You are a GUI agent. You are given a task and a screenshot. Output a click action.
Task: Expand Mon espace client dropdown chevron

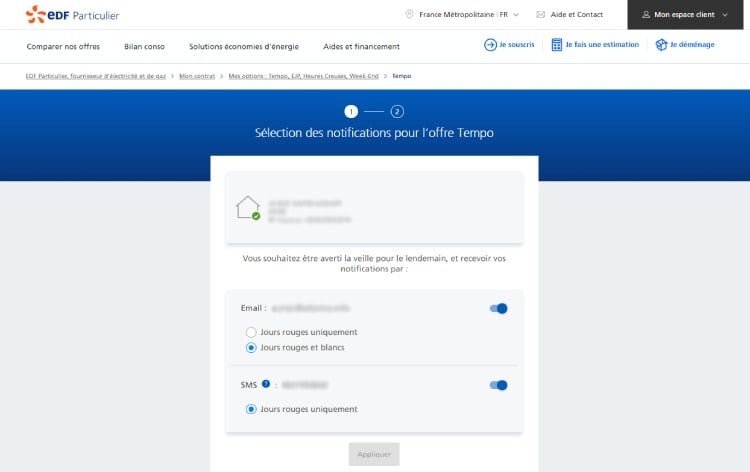pyautogui.click(x=725, y=15)
